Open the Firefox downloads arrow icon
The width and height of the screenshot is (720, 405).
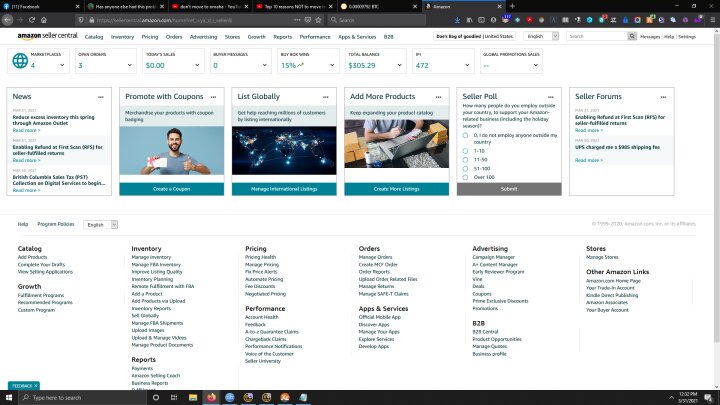point(457,20)
